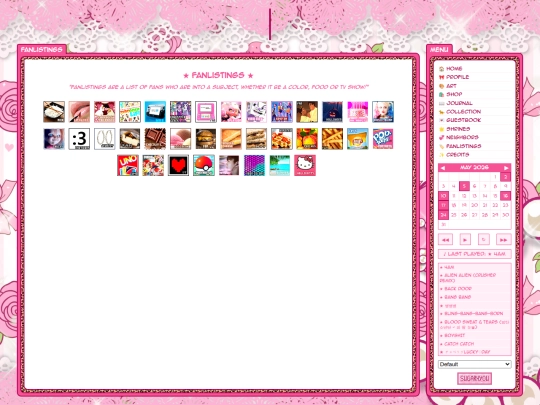This screenshot has height=405, width=540.
Task: Click the shopping bag icon beside Shop
Action: click(442, 94)
